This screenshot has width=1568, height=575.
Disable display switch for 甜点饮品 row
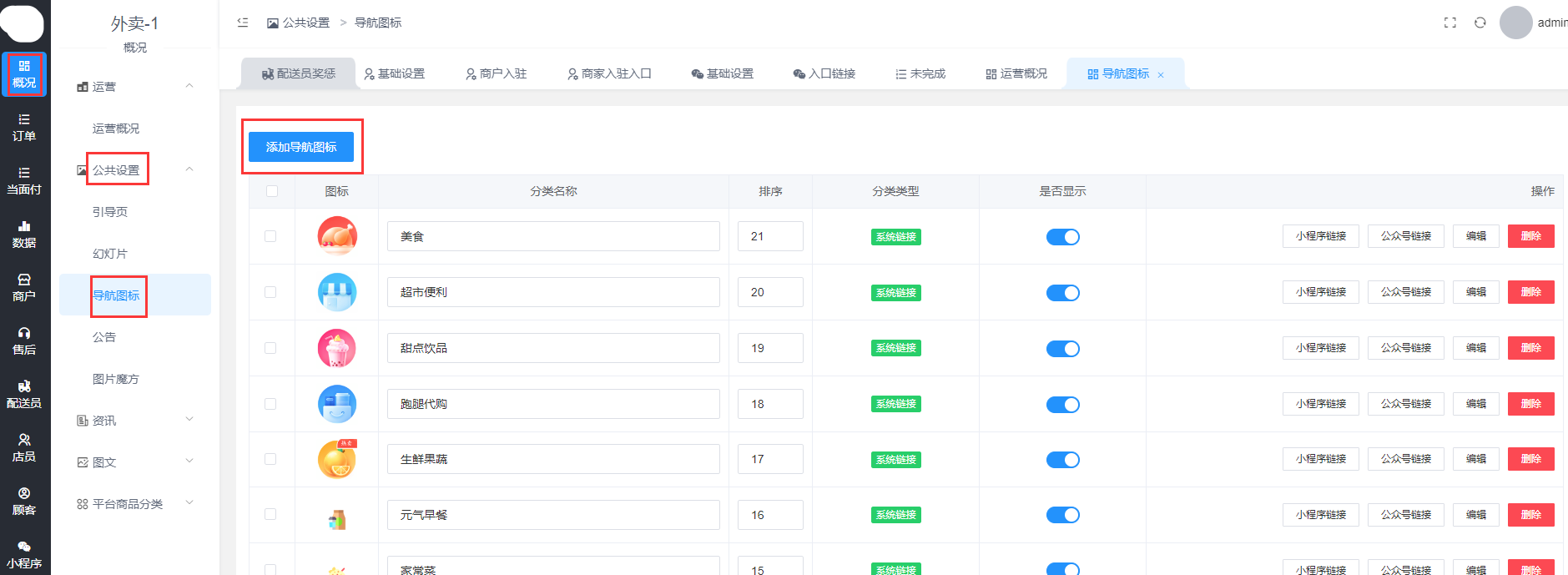coord(1062,349)
